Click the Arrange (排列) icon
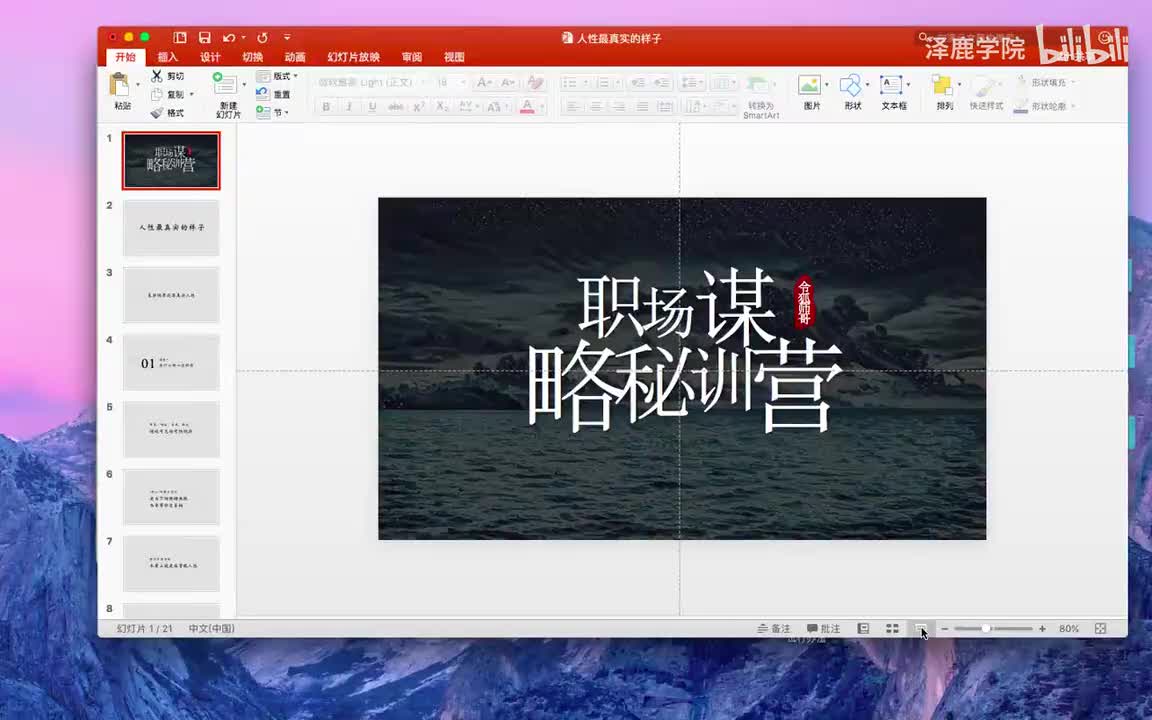Screen dimensions: 1152x720 [942, 85]
